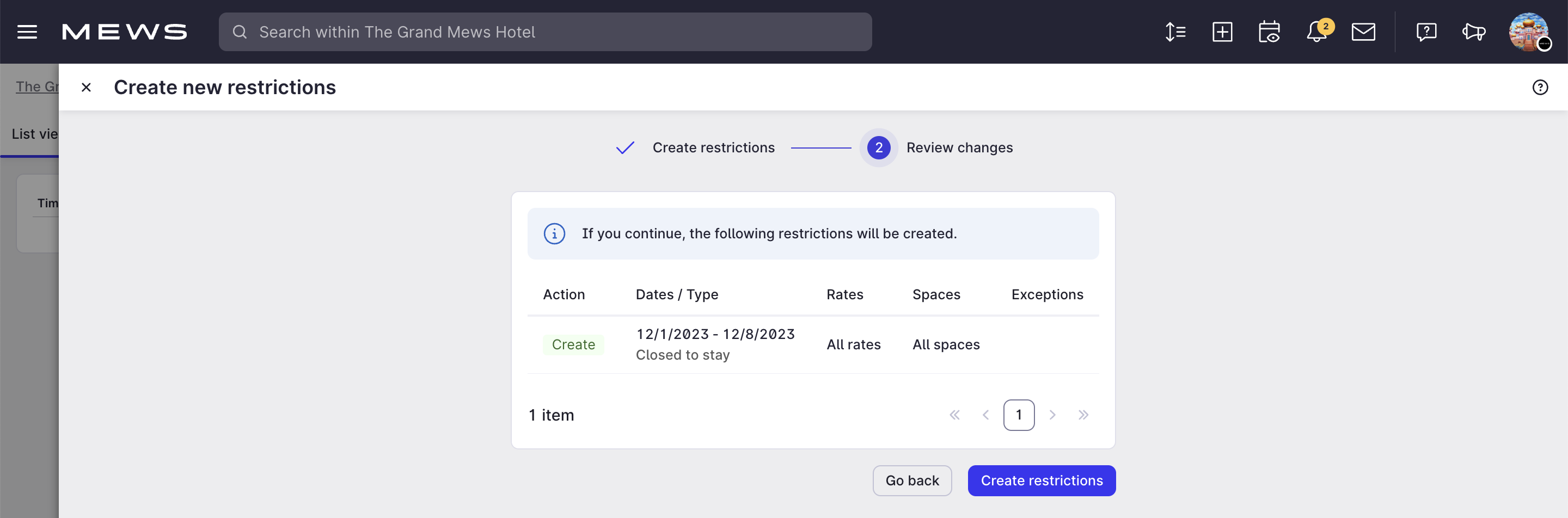Select page 1 in pagination
This screenshot has width=1568, height=518.
click(x=1018, y=415)
